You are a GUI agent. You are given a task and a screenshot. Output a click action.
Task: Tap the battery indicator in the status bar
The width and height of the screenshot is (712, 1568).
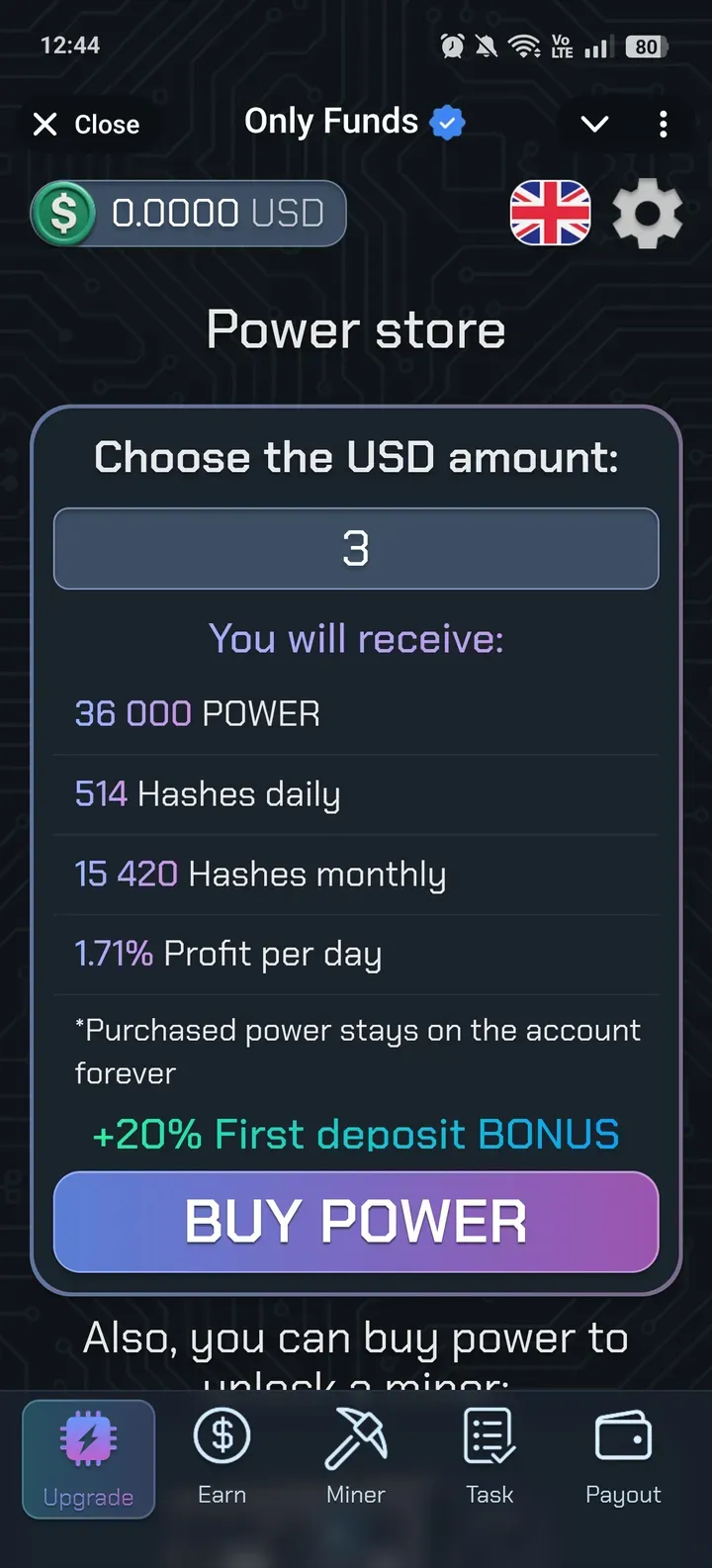point(647,46)
